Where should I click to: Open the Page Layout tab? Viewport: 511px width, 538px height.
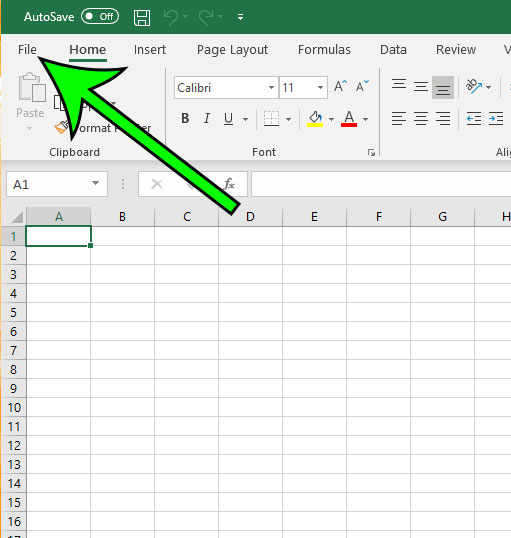pos(232,50)
